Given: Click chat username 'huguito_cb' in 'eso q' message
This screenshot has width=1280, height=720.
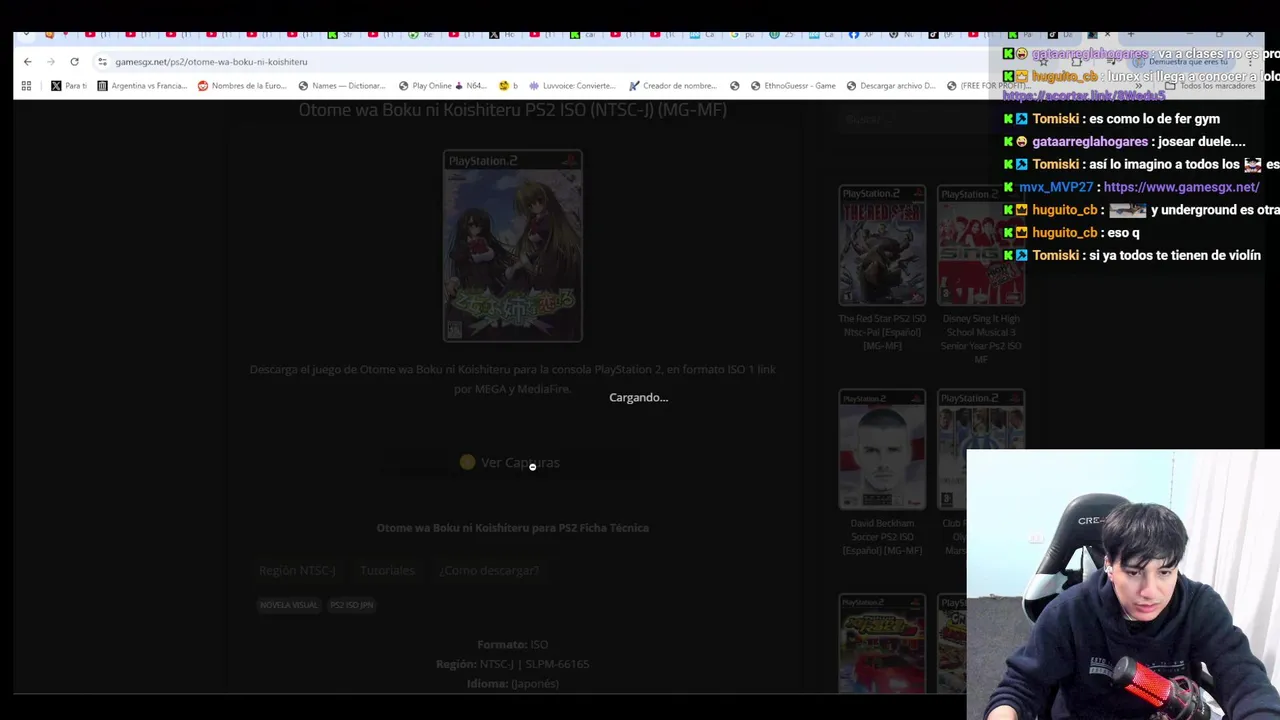Looking at the screenshot, I should 1065,233.
